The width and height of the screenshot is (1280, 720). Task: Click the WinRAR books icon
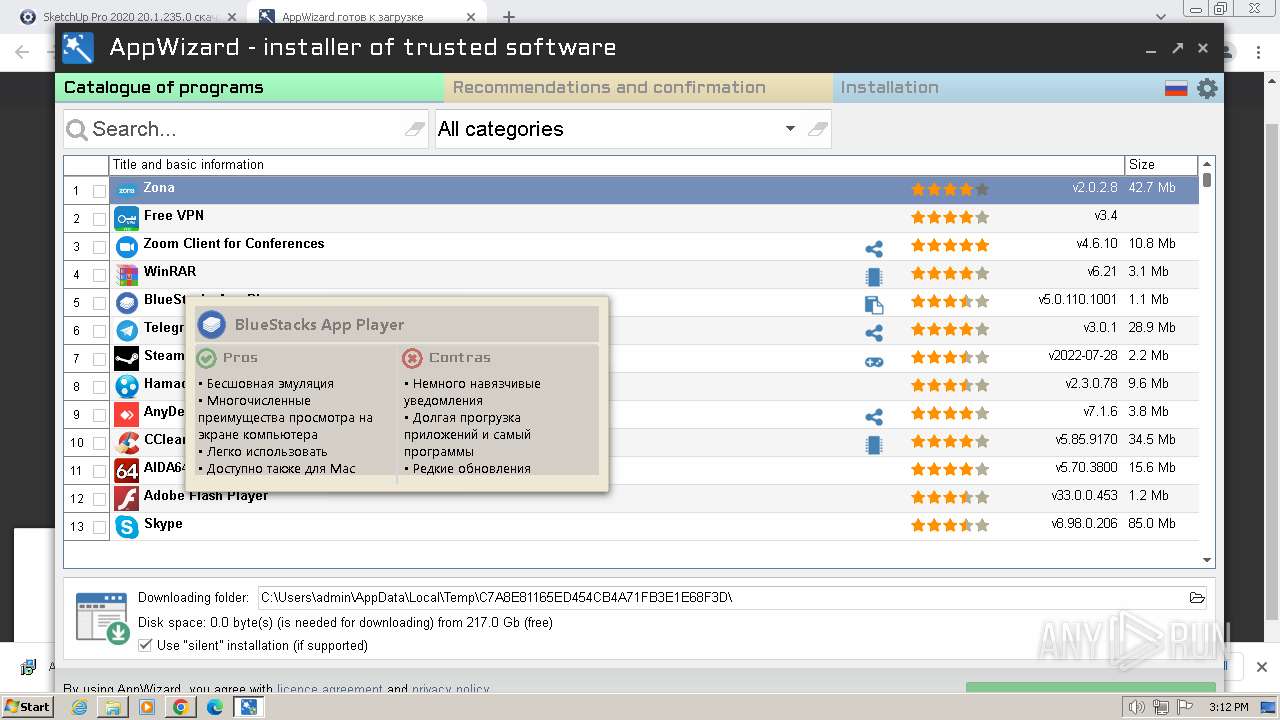coord(126,274)
